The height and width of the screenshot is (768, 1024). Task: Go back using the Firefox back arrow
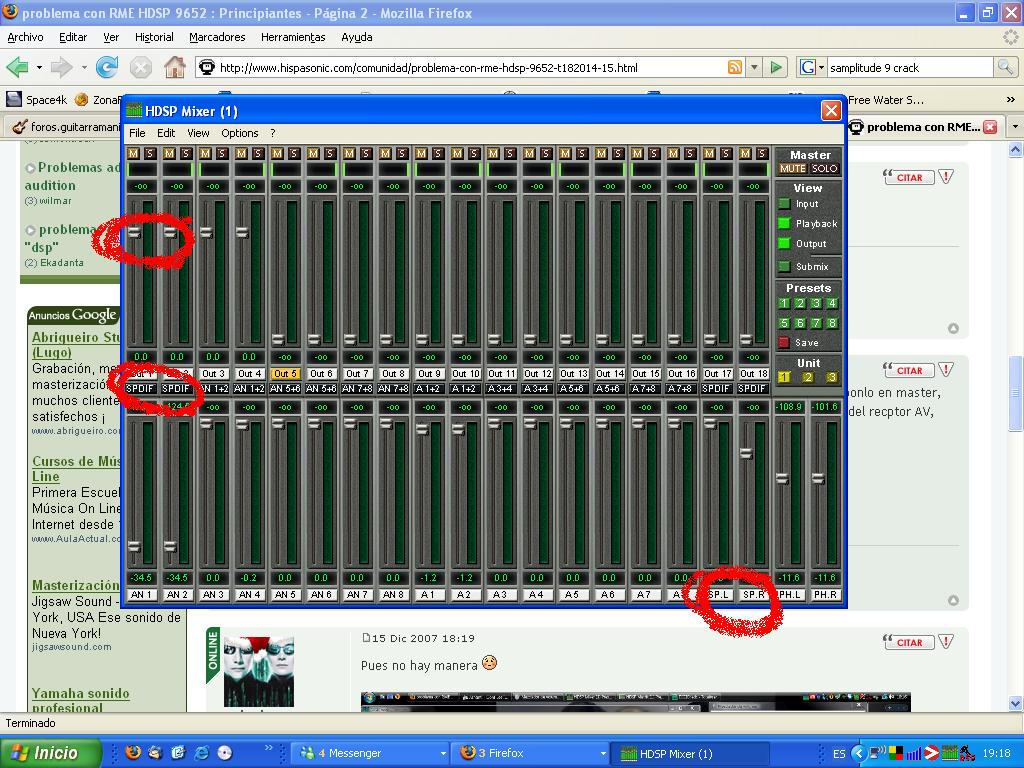pyautogui.click(x=18, y=67)
